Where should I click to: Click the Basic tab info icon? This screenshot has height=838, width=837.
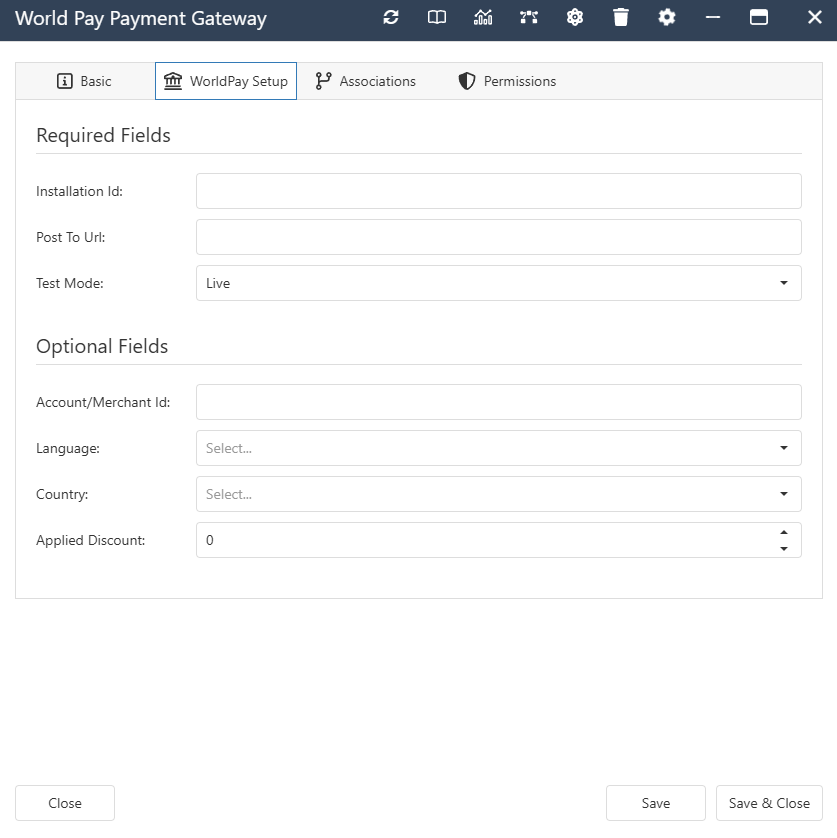(x=62, y=81)
